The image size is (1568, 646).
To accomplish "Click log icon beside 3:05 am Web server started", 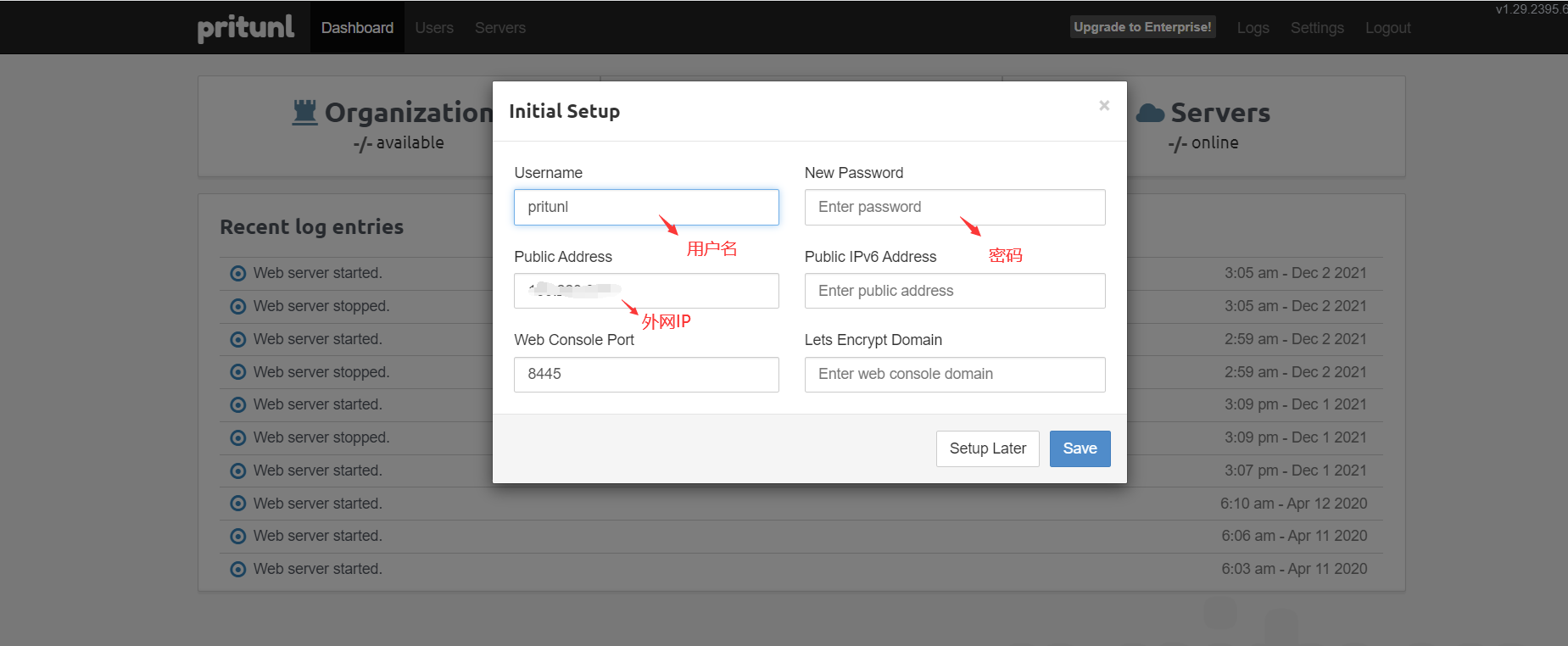I will coord(238,273).
